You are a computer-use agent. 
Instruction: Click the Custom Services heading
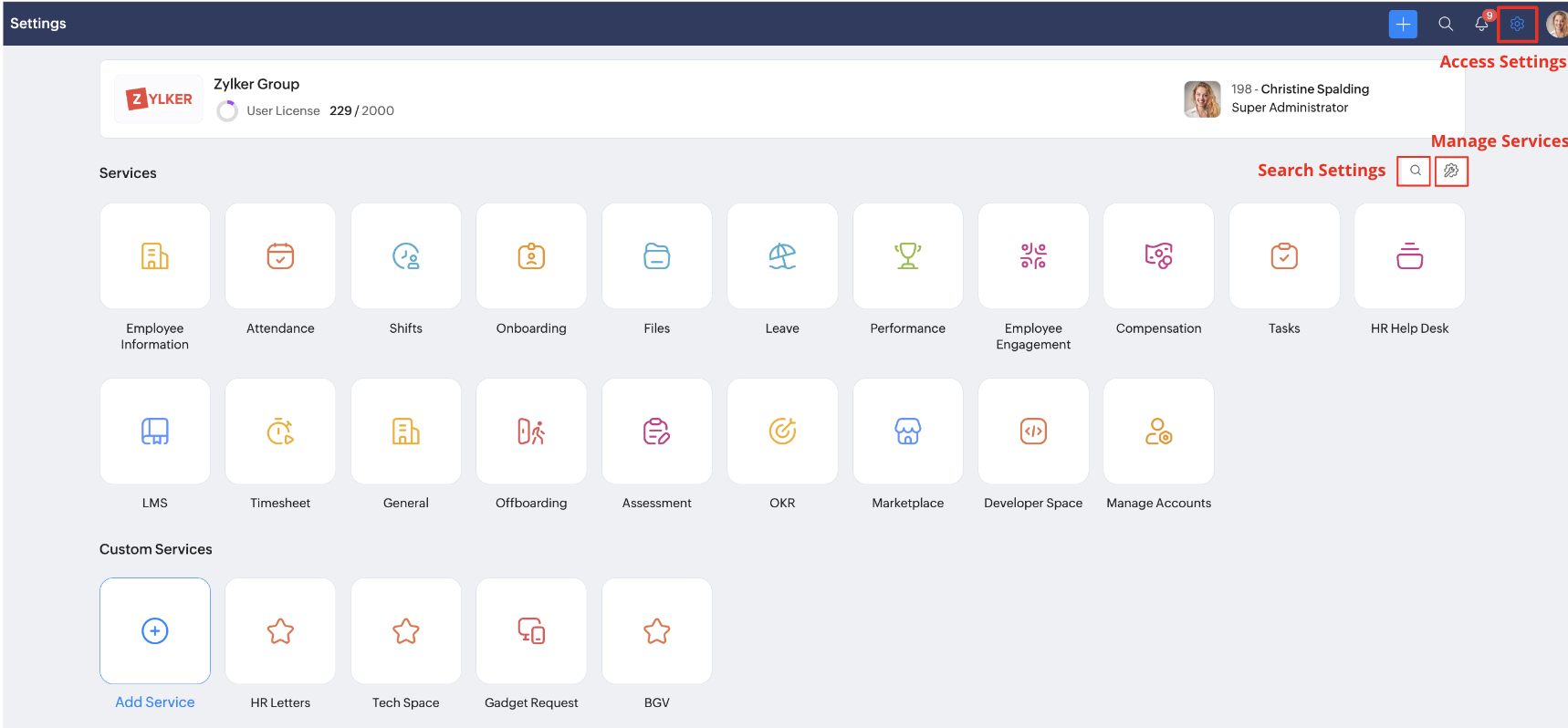click(x=156, y=549)
